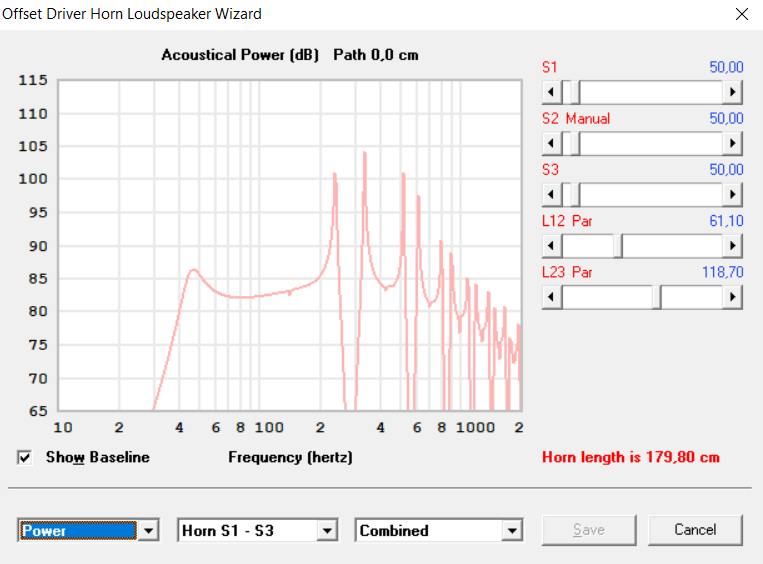The image size is (763, 564).
Task: Click the Acoustical Power (dB) chart title
Action: 240,55
